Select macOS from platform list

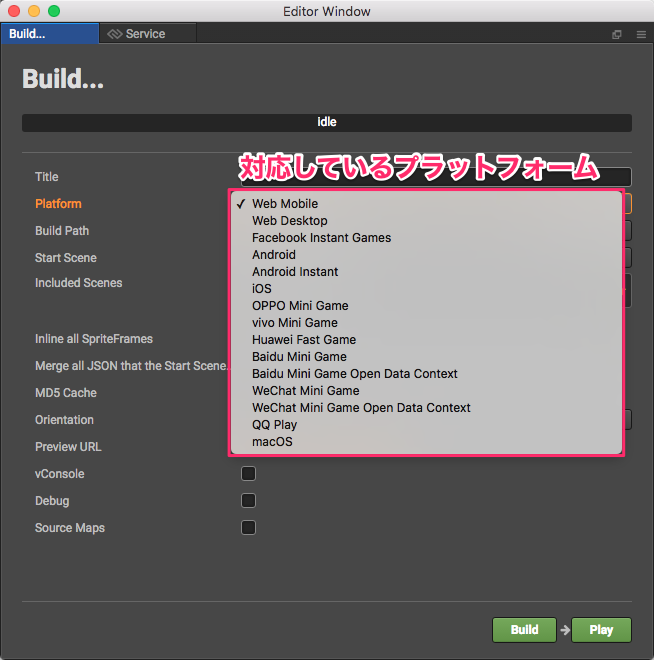tap(426, 442)
